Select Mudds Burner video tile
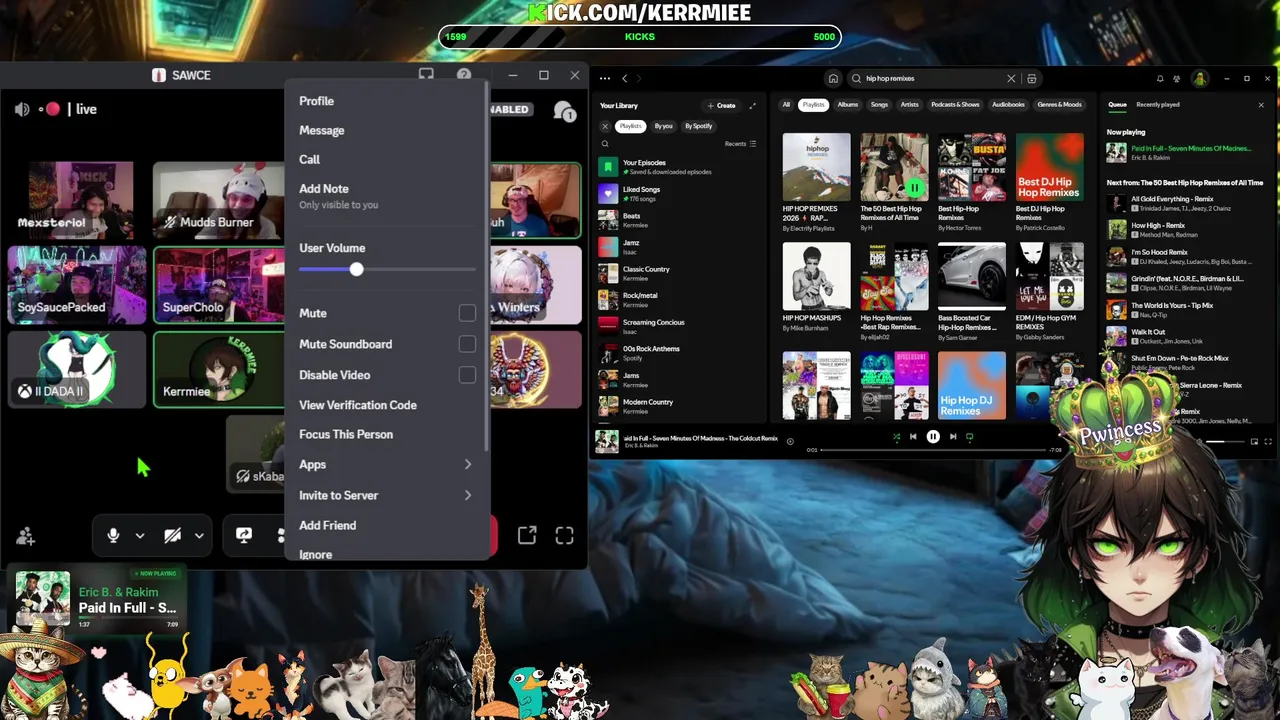 [217, 200]
